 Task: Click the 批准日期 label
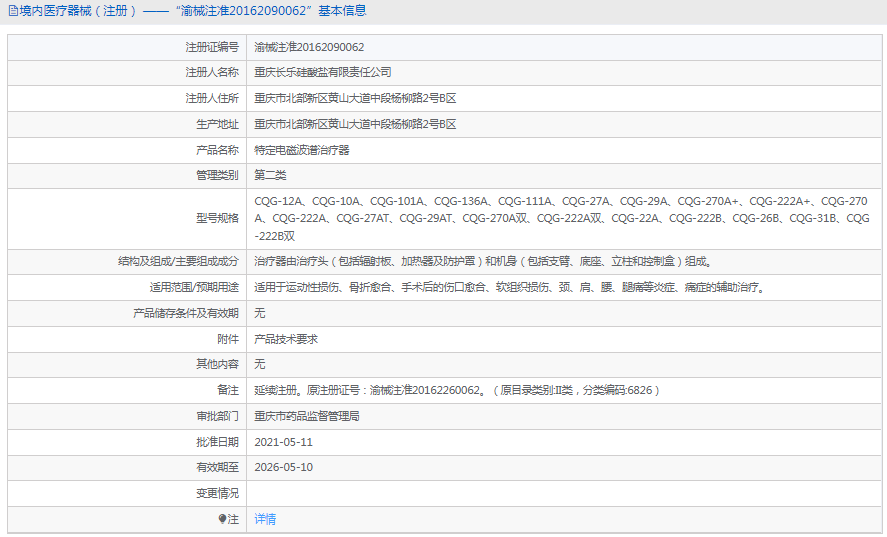pyautogui.click(x=218, y=442)
